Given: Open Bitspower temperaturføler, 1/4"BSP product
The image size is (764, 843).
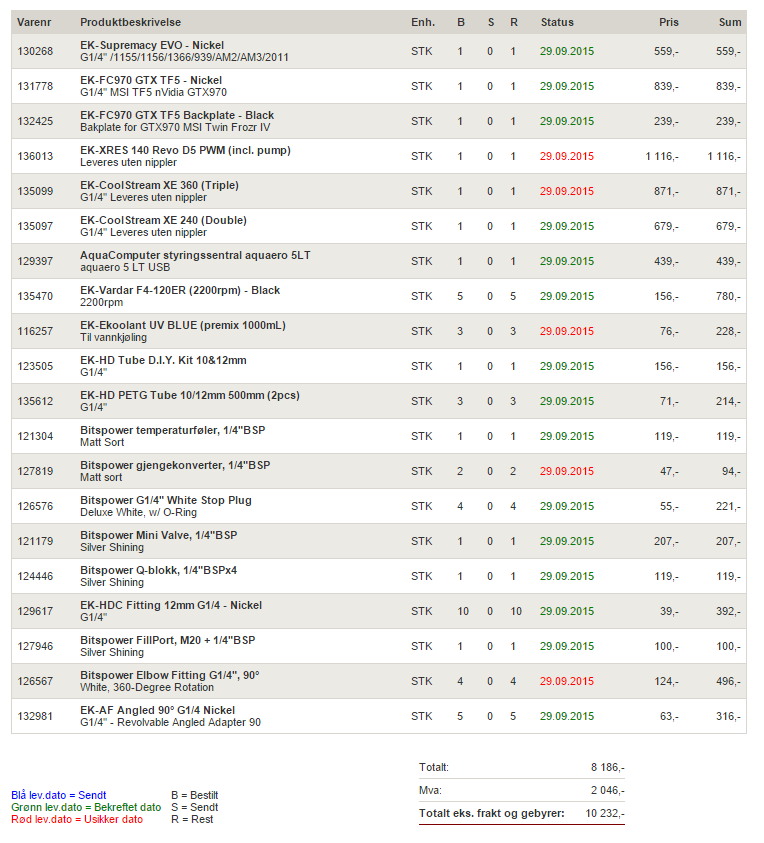Looking at the screenshot, I should [173, 430].
